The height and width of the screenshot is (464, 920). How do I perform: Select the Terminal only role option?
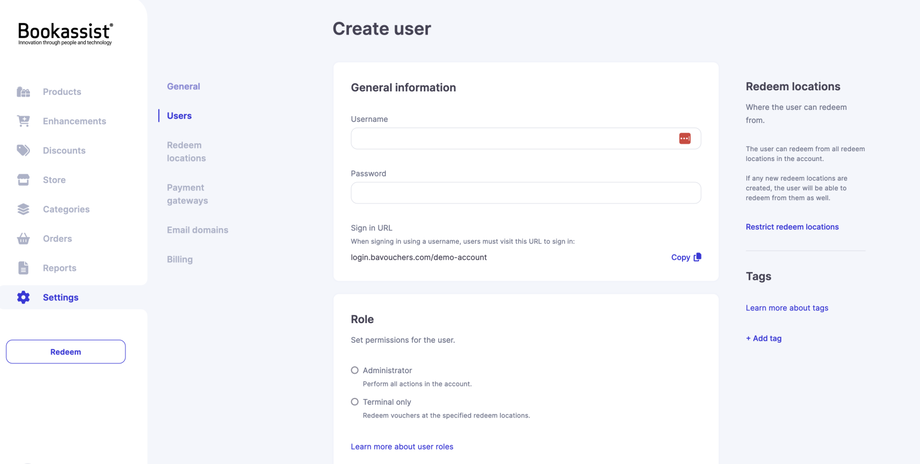(355, 402)
